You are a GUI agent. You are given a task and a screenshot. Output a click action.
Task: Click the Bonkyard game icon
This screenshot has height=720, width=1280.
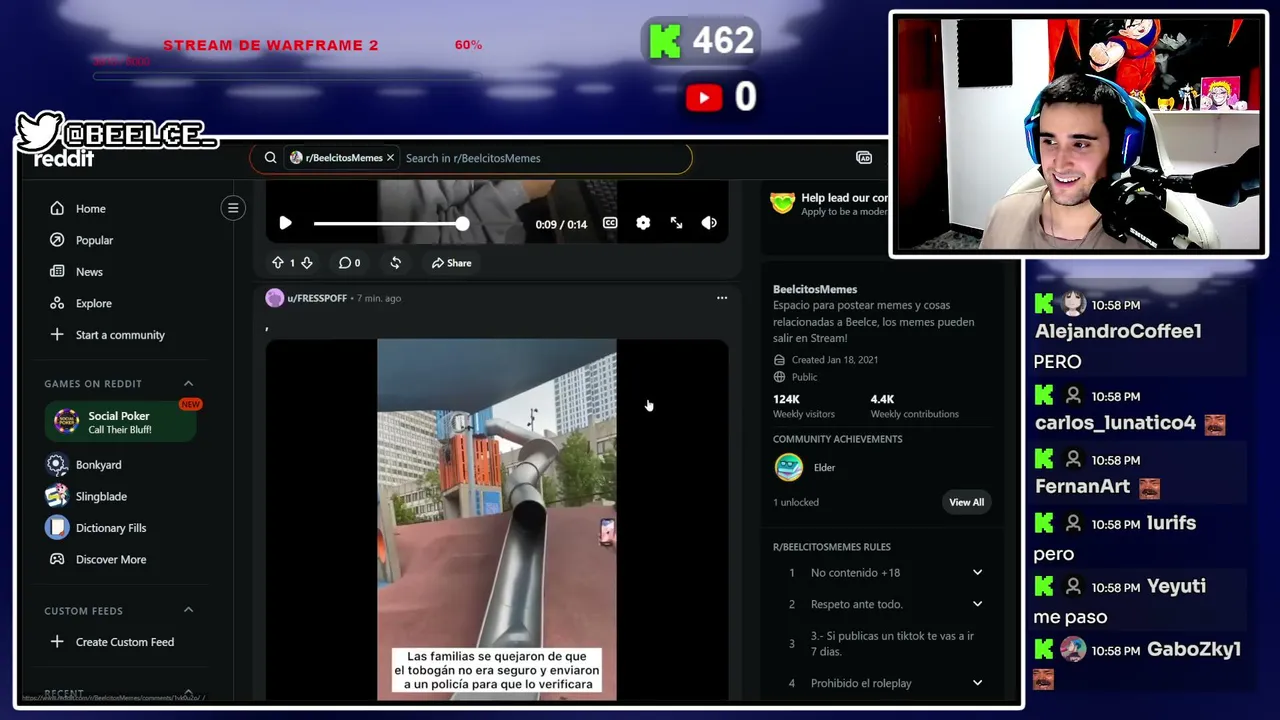[57, 465]
